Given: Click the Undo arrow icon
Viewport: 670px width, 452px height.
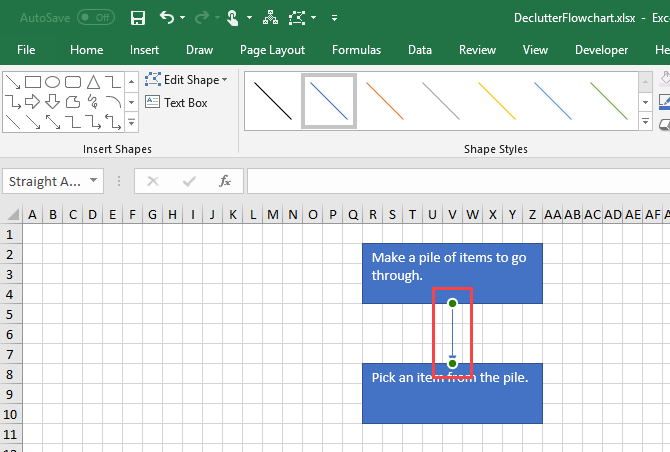Looking at the screenshot, I should (166, 17).
